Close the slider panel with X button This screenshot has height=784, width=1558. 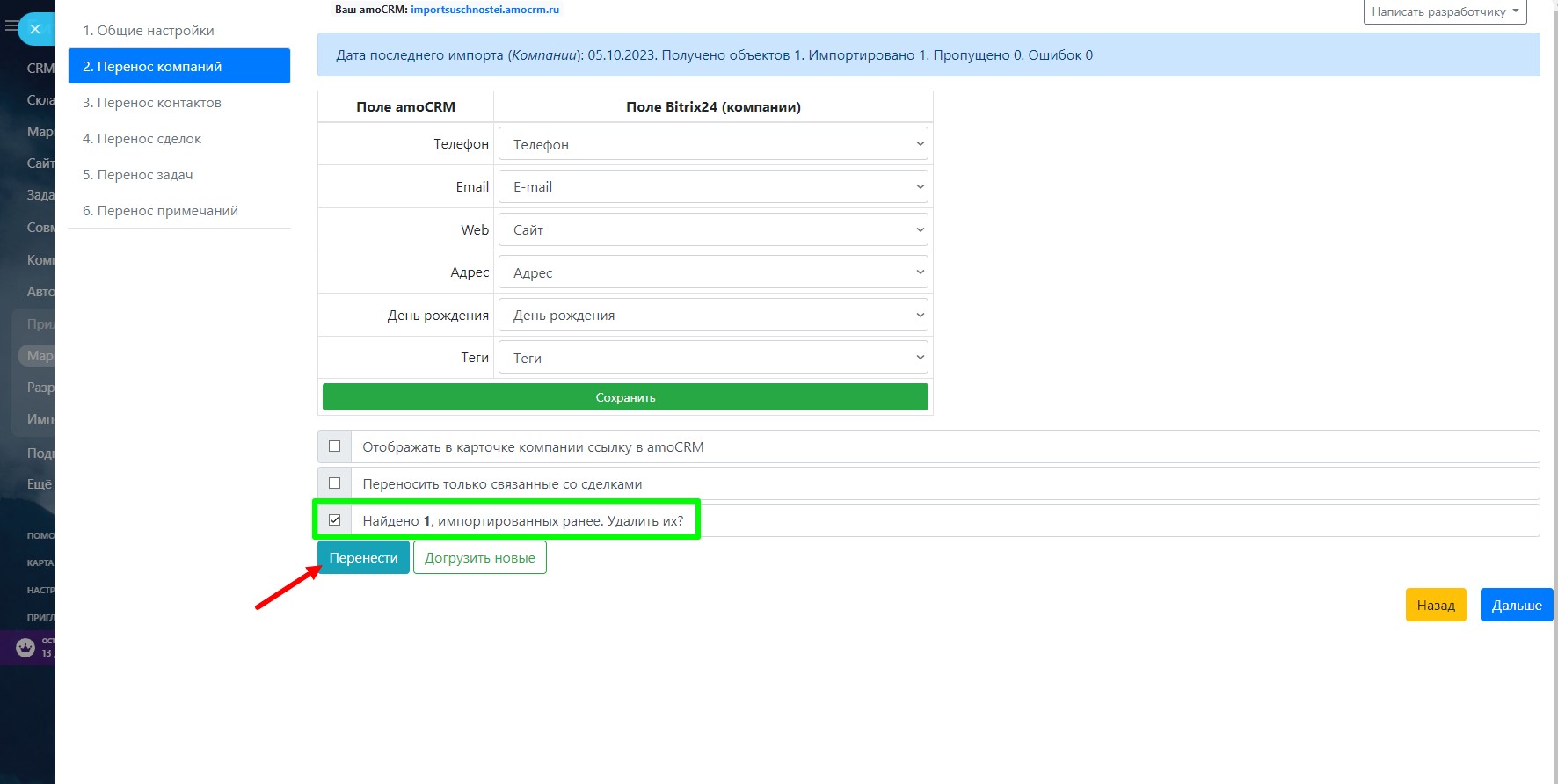click(x=35, y=29)
